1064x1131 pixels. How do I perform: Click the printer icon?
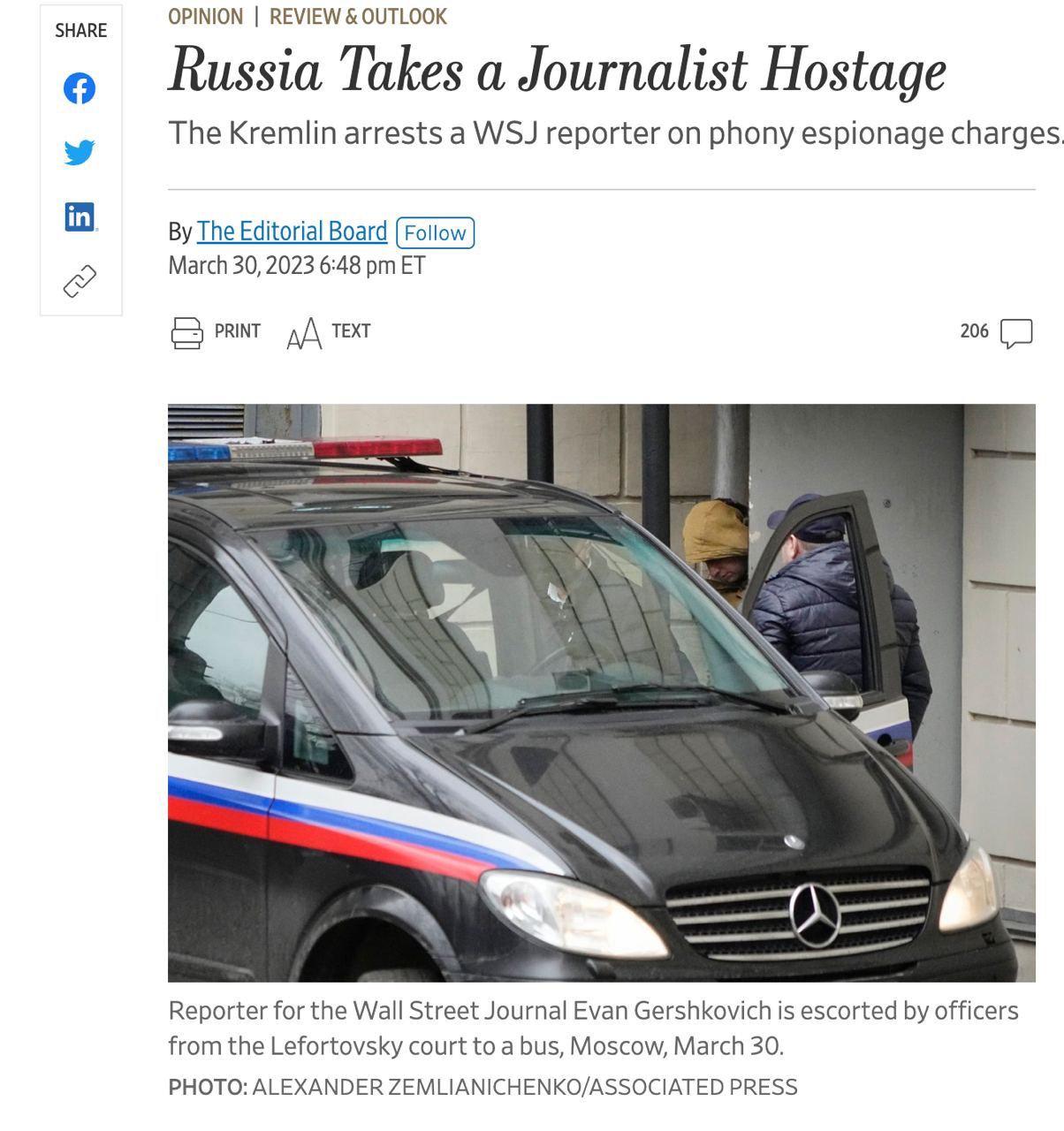coord(186,332)
